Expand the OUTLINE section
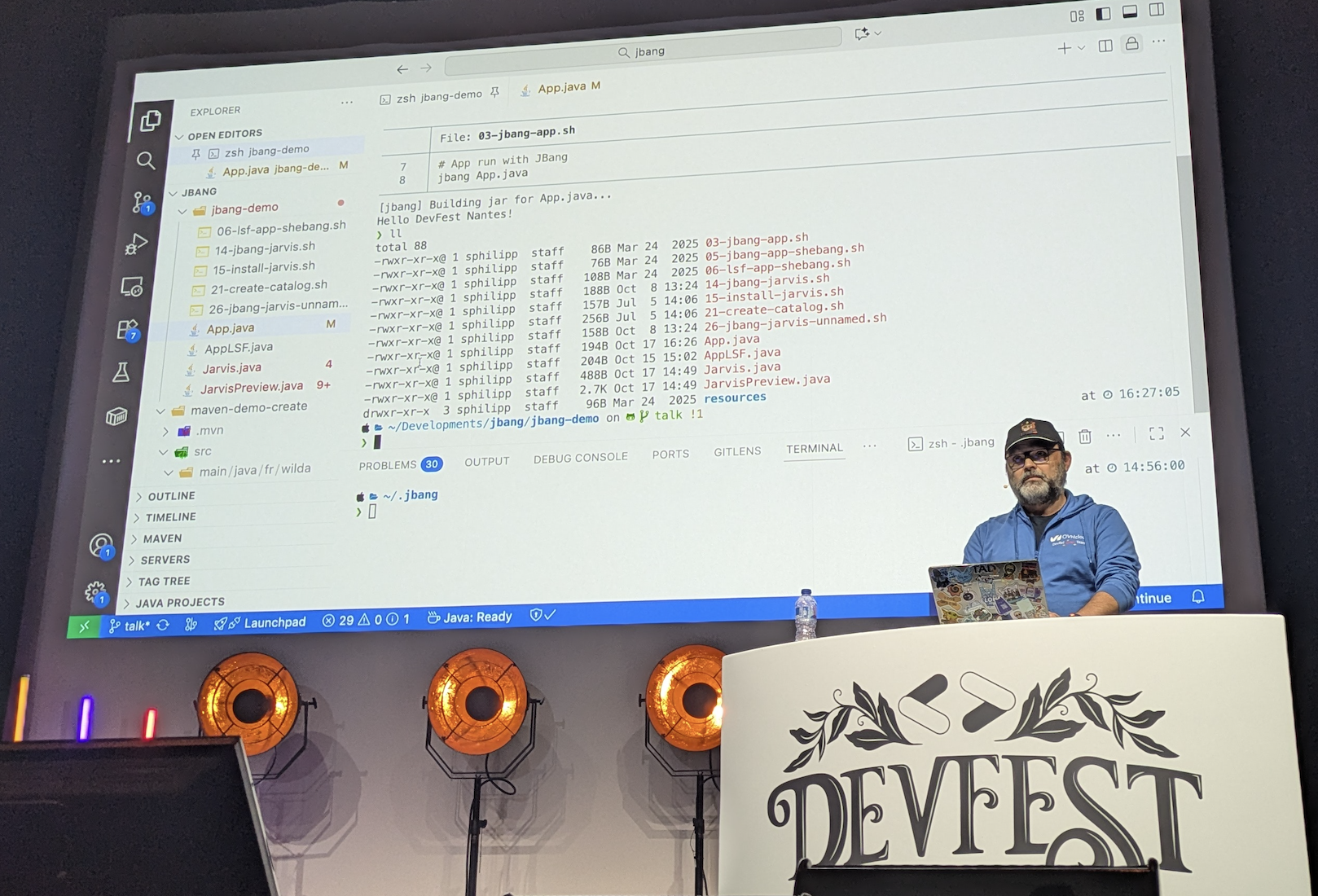1318x896 pixels. click(x=171, y=496)
